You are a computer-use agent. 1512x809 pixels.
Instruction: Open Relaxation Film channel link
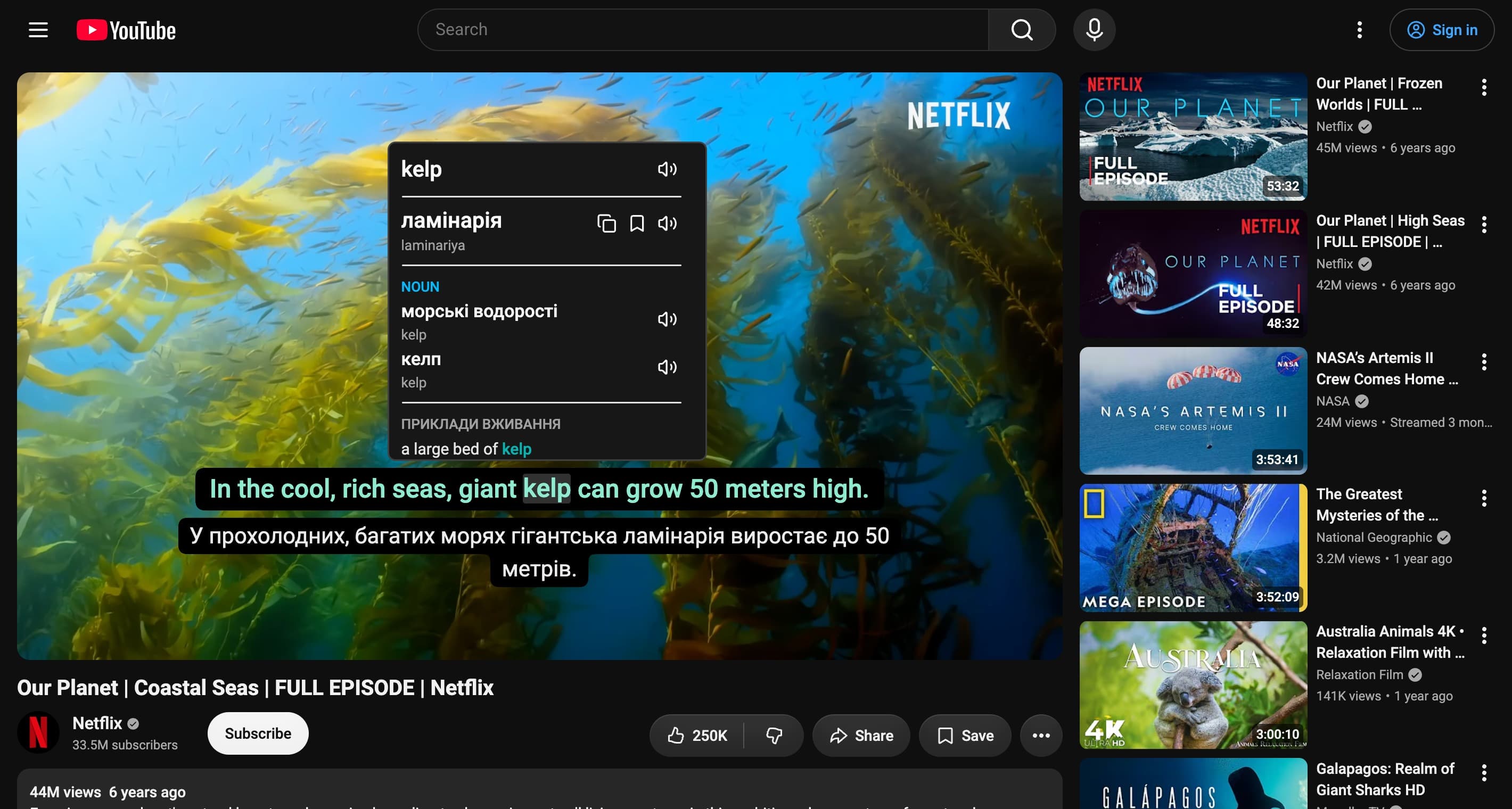tap(1359, 675)
